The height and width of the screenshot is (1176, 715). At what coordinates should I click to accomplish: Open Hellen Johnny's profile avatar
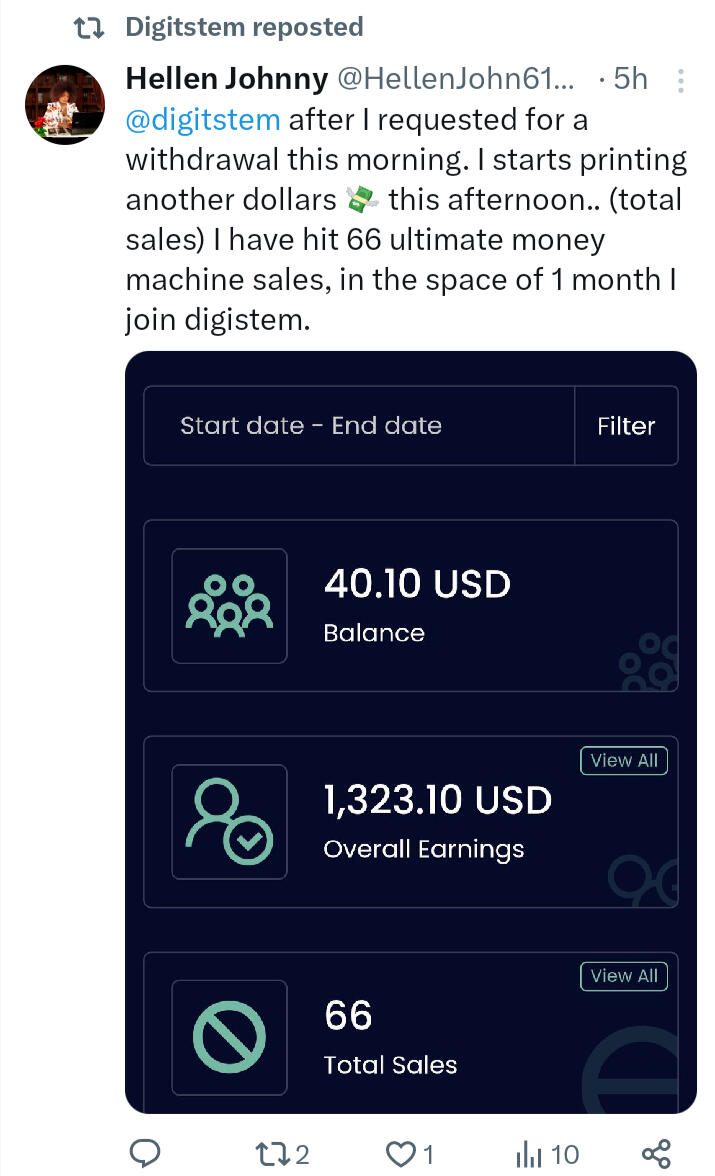(63, 105)
